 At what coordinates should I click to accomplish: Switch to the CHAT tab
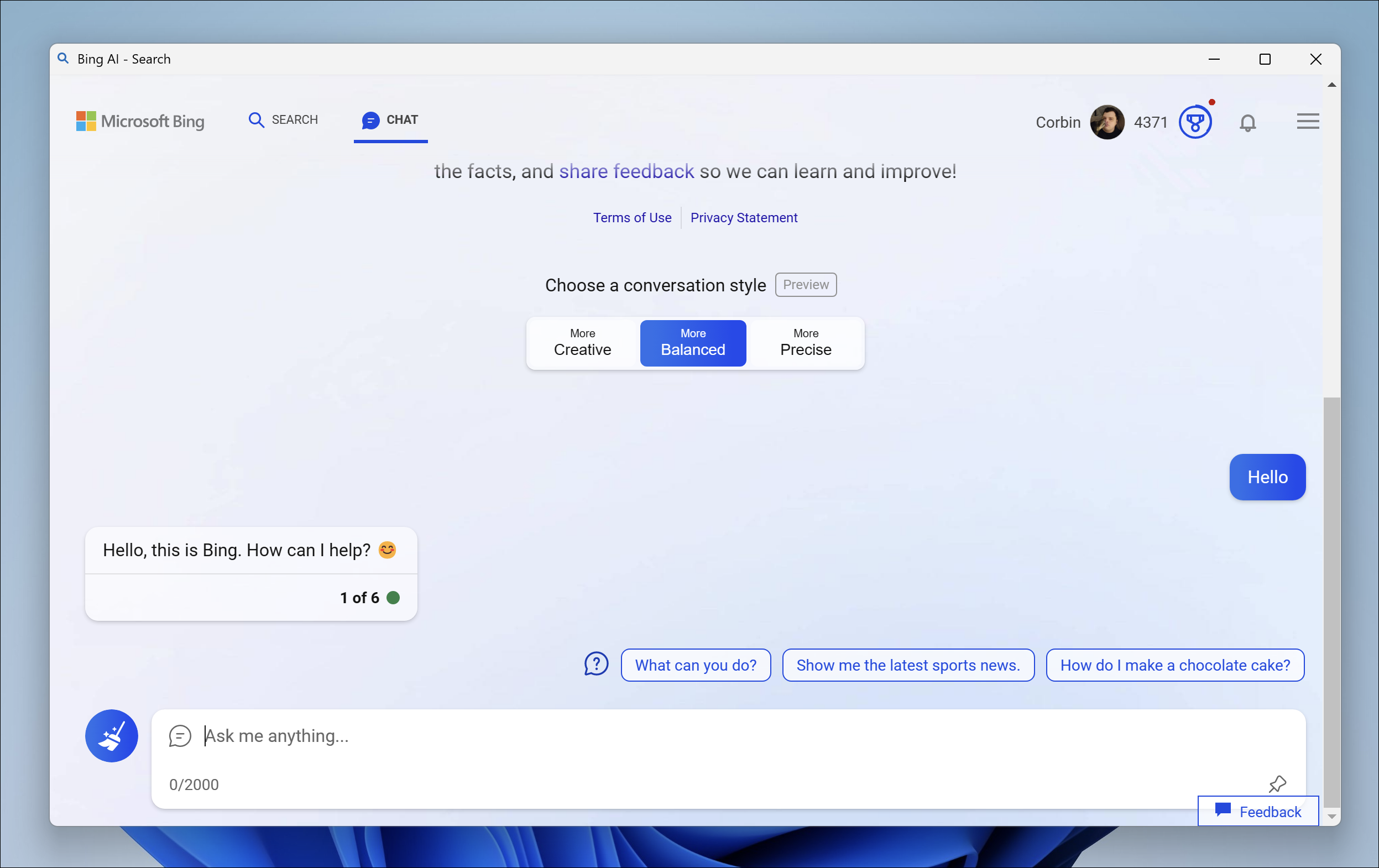pos(390,120)
